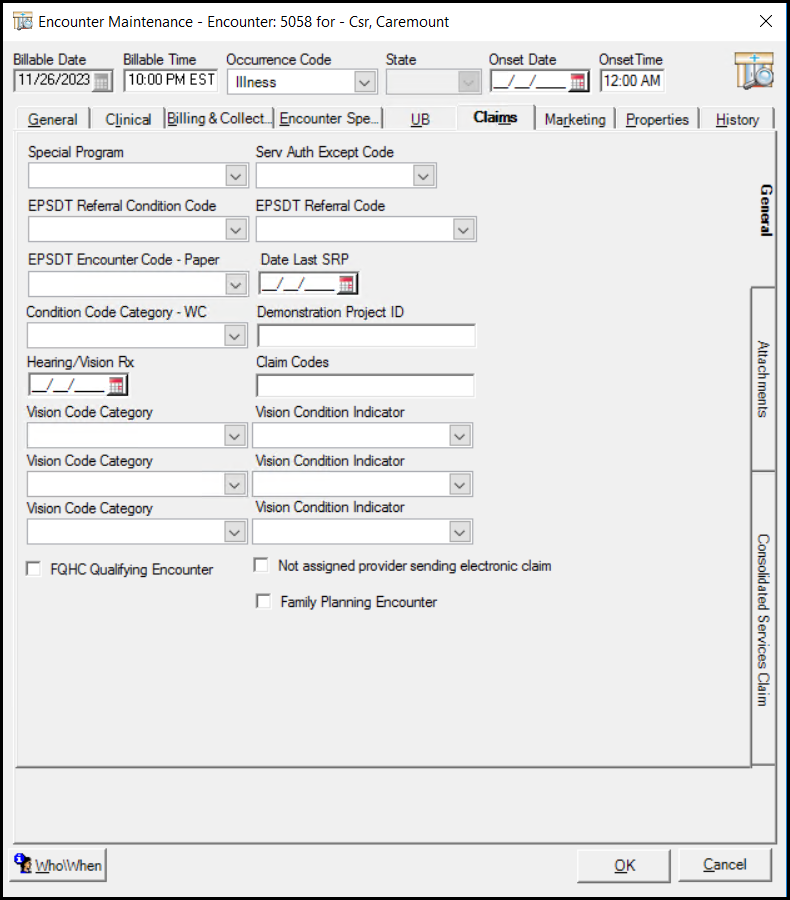Screen dimensions: 790x900
Task: Click the Who\When button
Action: point(59,865)
